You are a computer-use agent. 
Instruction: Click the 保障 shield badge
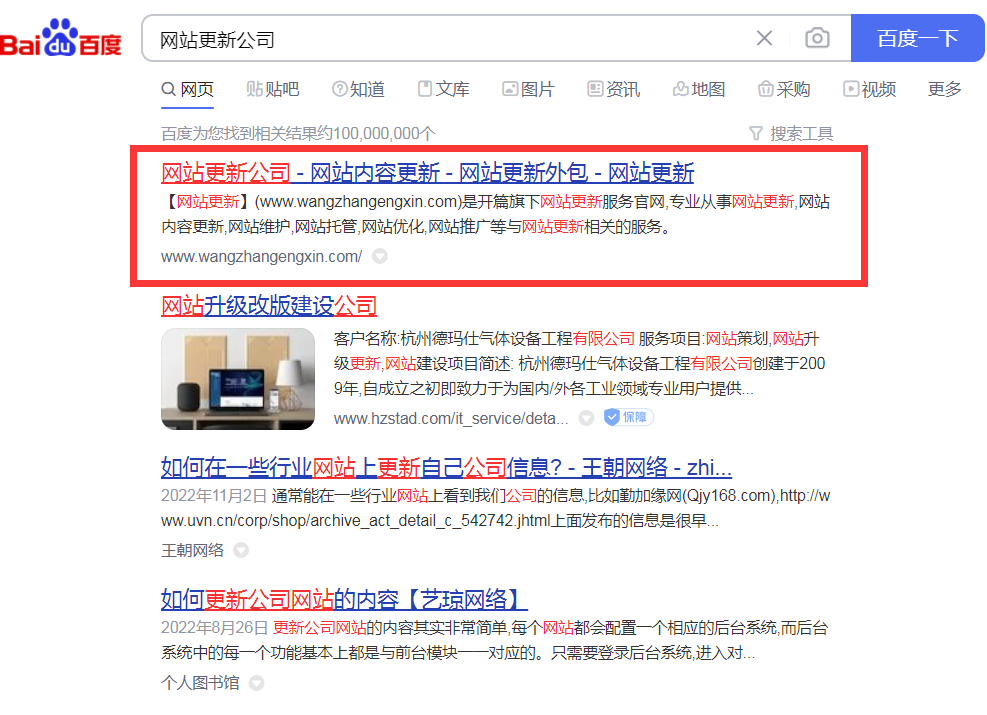point(629,417)
